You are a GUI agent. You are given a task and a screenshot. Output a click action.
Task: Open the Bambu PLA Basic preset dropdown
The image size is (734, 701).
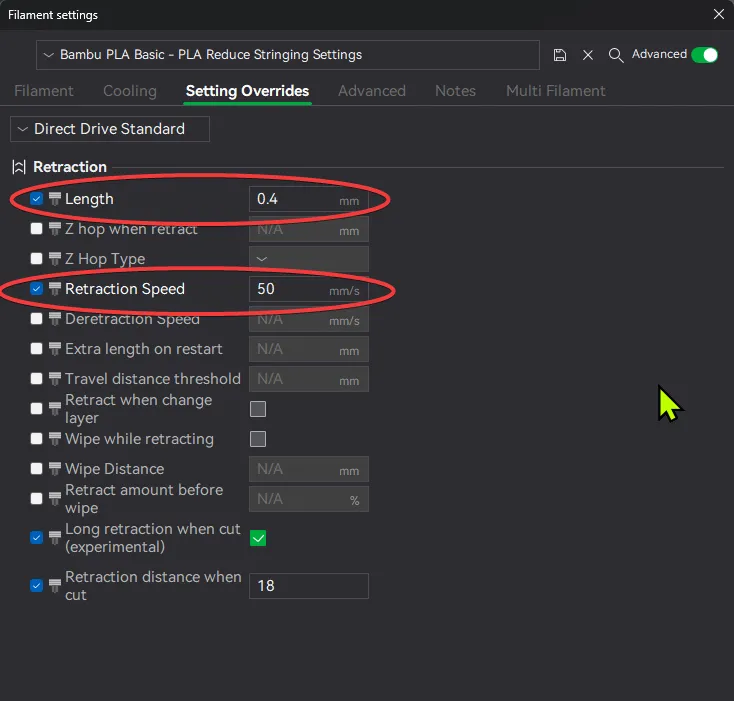[x=287, y=55]
